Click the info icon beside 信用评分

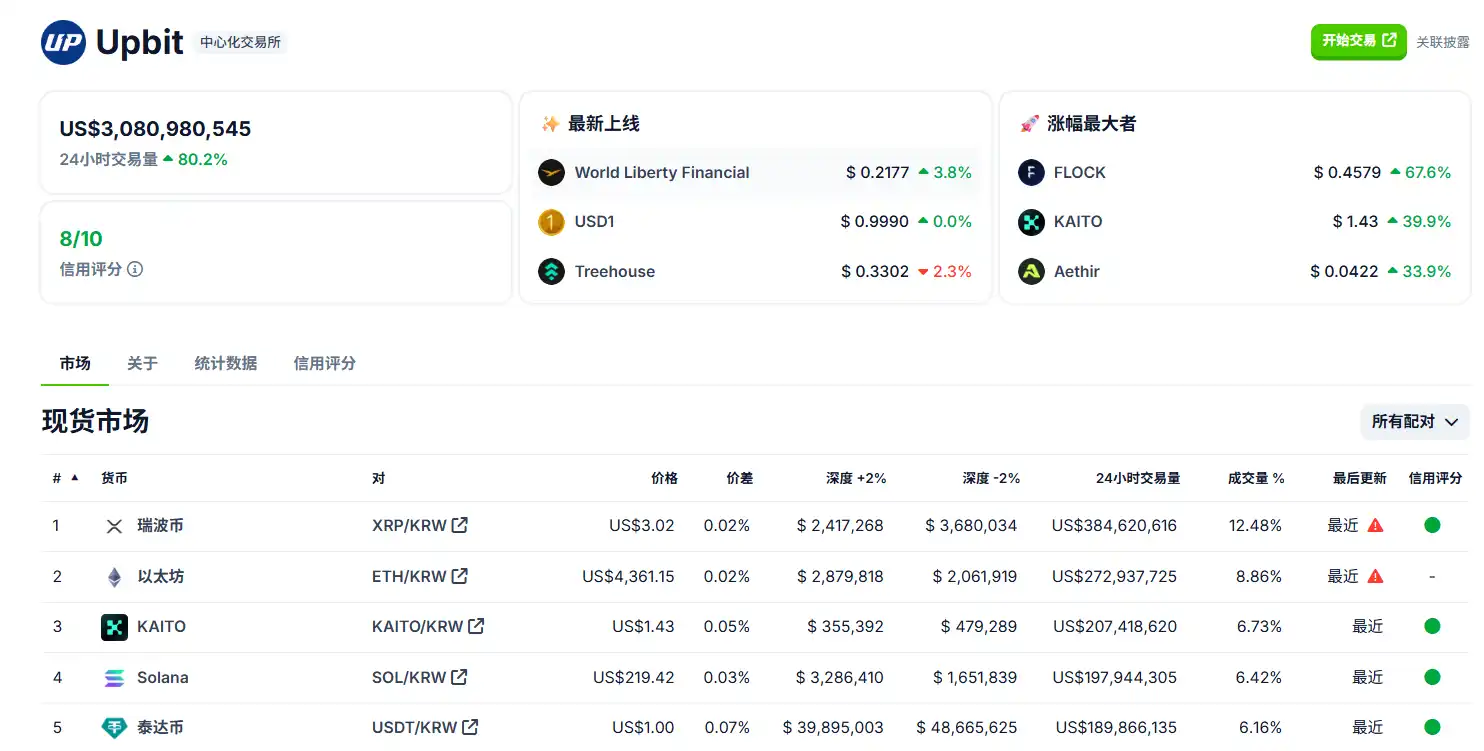click(x=135, y=269)
